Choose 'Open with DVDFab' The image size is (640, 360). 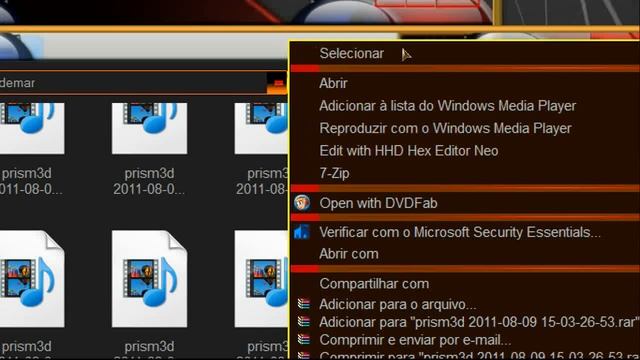378,203
